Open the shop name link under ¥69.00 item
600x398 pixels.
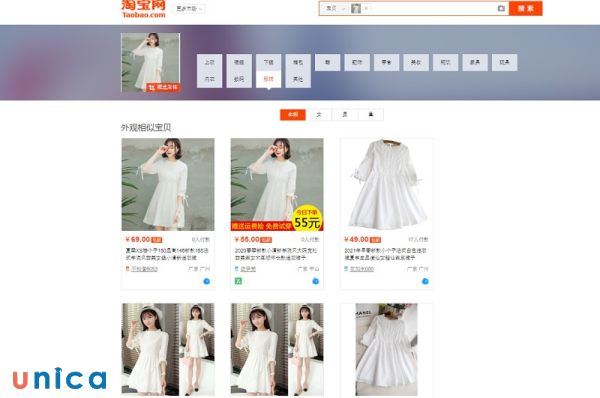(x=144, y=269)
